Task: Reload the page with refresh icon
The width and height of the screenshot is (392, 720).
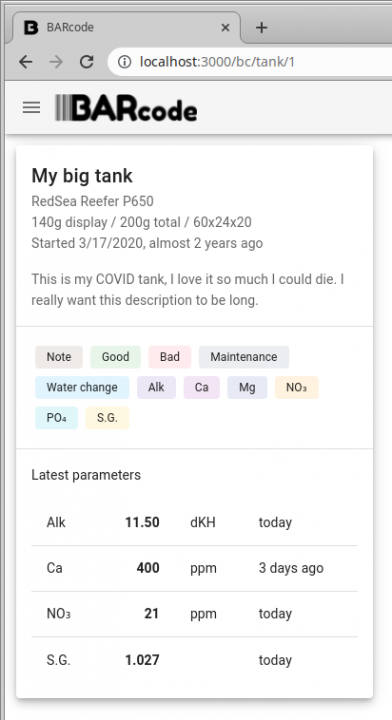Action: tap(86, 62)
